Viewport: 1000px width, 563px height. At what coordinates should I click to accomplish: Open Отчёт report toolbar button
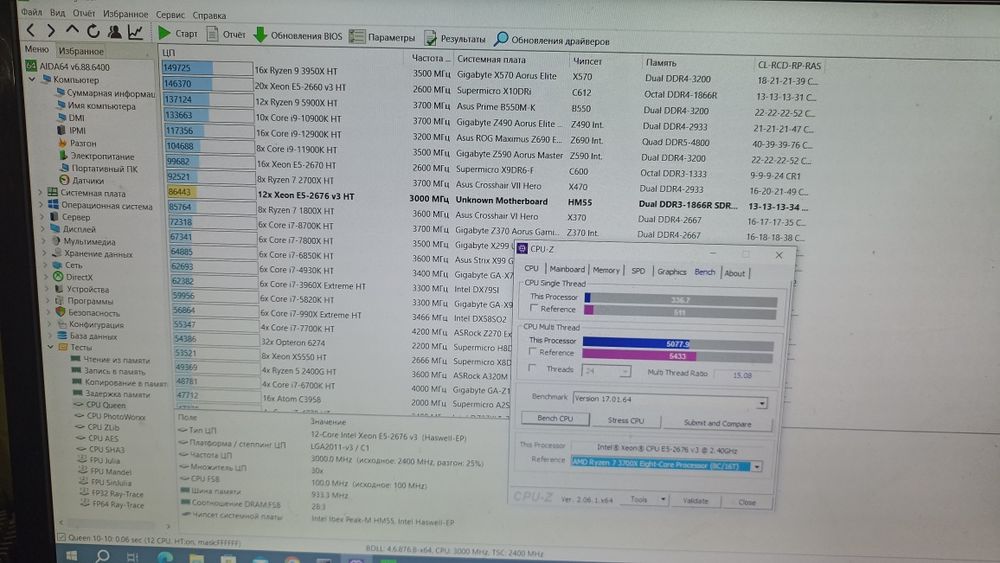(226, 34)
